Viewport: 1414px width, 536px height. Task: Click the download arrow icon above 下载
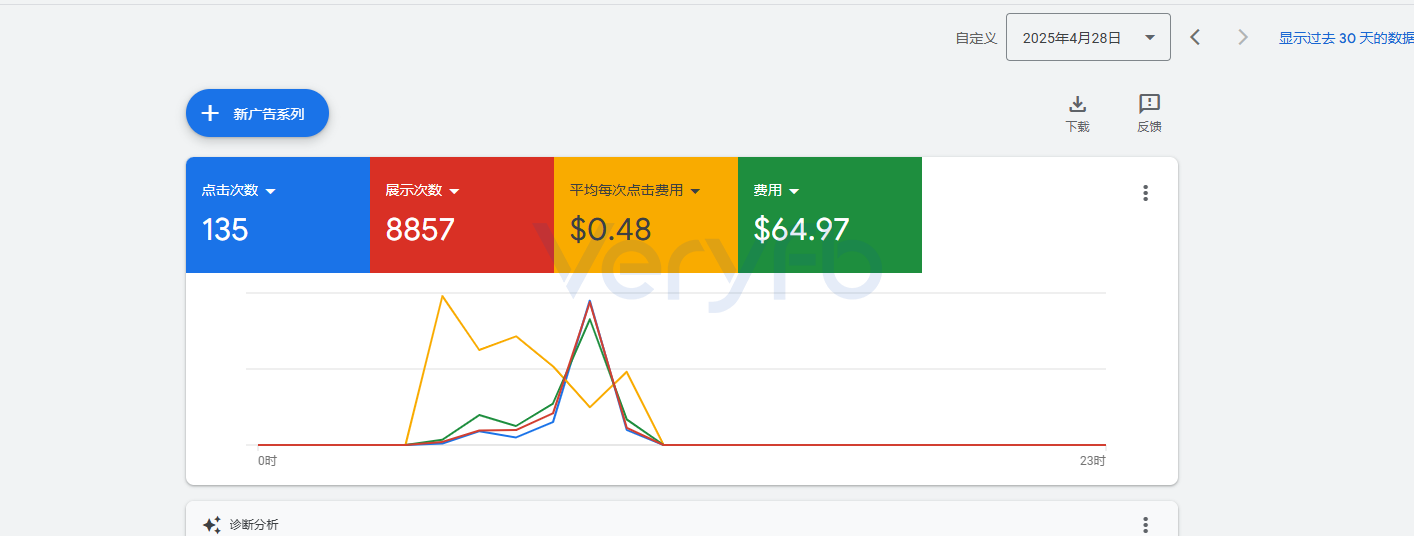point(1077,104)
